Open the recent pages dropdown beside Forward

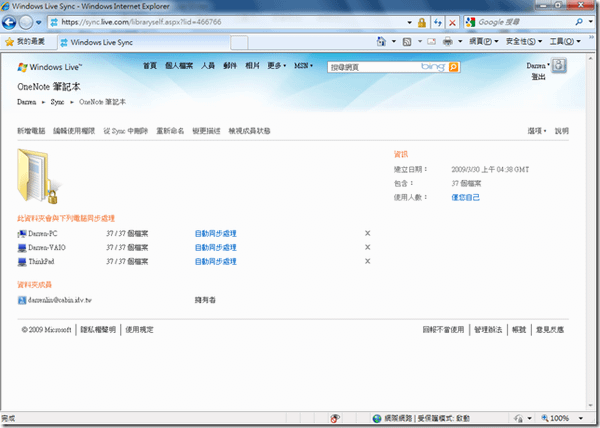[x=39, y=23]
